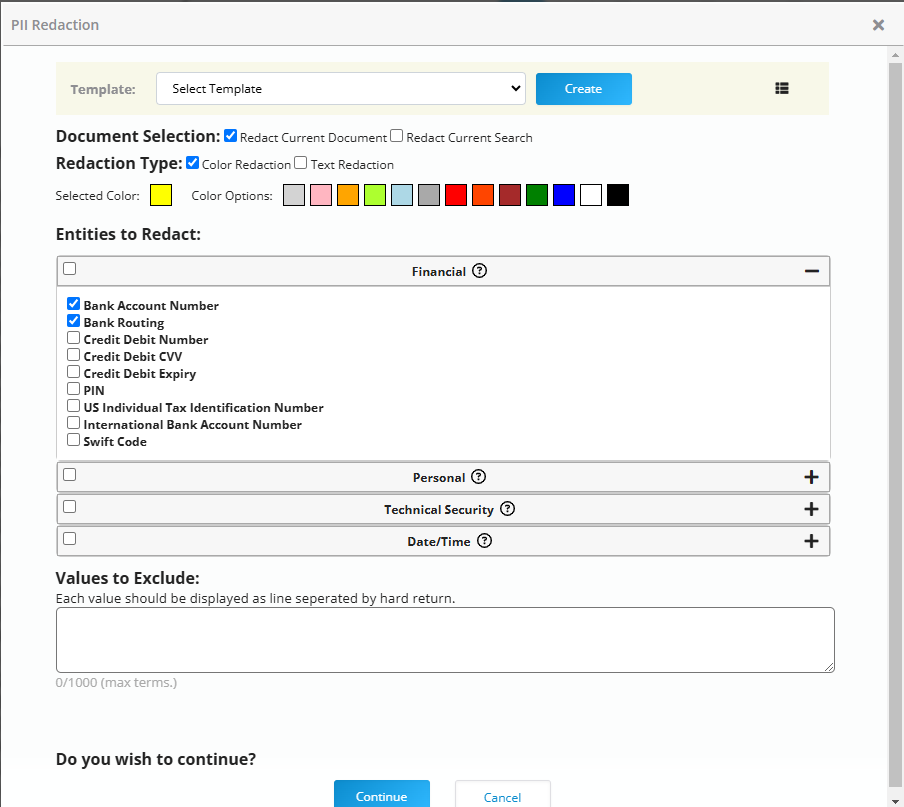This screenshot has height=807, width=904.
Task: Open the Technical Security help icon
Action: point(507,509)
